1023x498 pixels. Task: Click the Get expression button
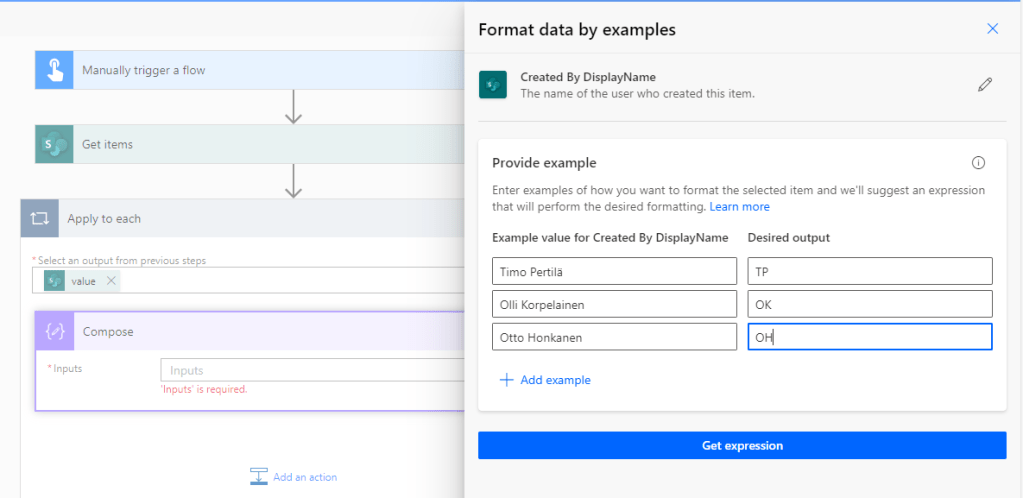[x=741, y=446]
